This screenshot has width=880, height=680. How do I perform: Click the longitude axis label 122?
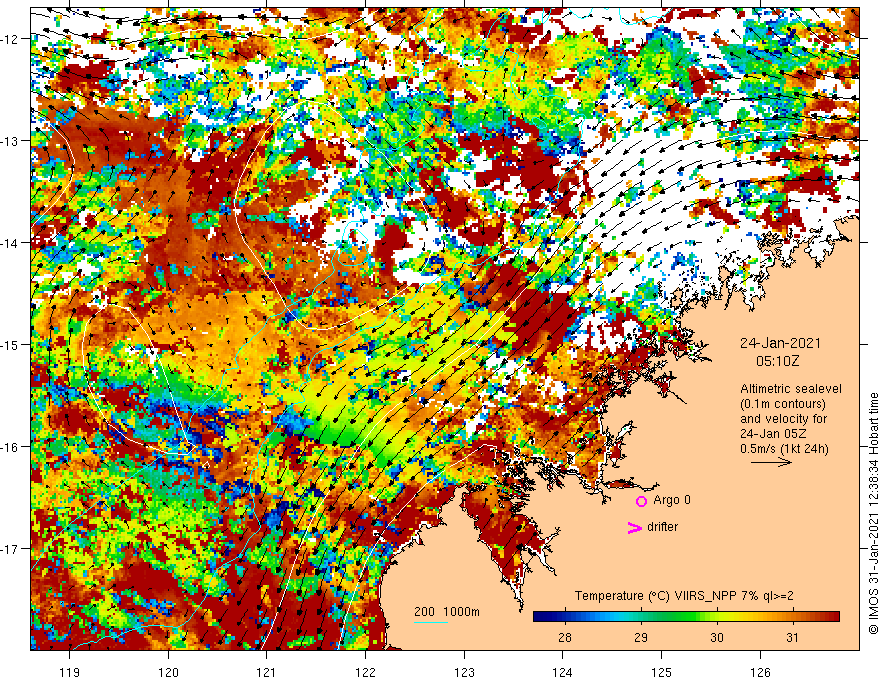click(x=365, y=672)
